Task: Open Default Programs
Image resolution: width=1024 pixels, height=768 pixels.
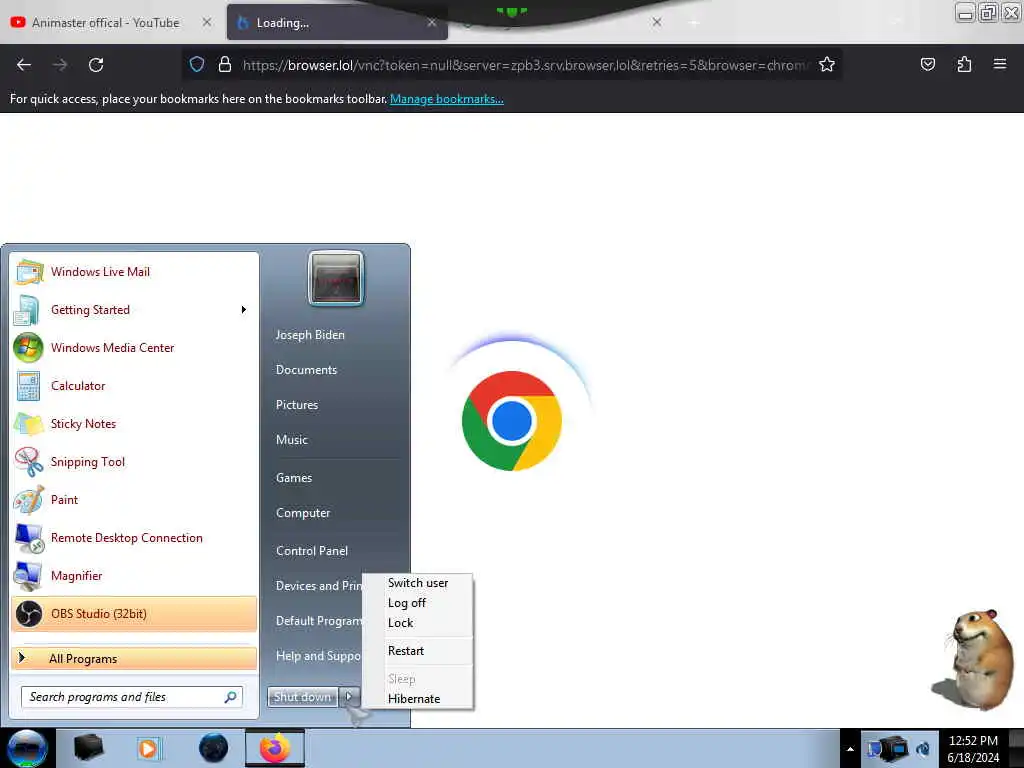Action: (319, 621)
